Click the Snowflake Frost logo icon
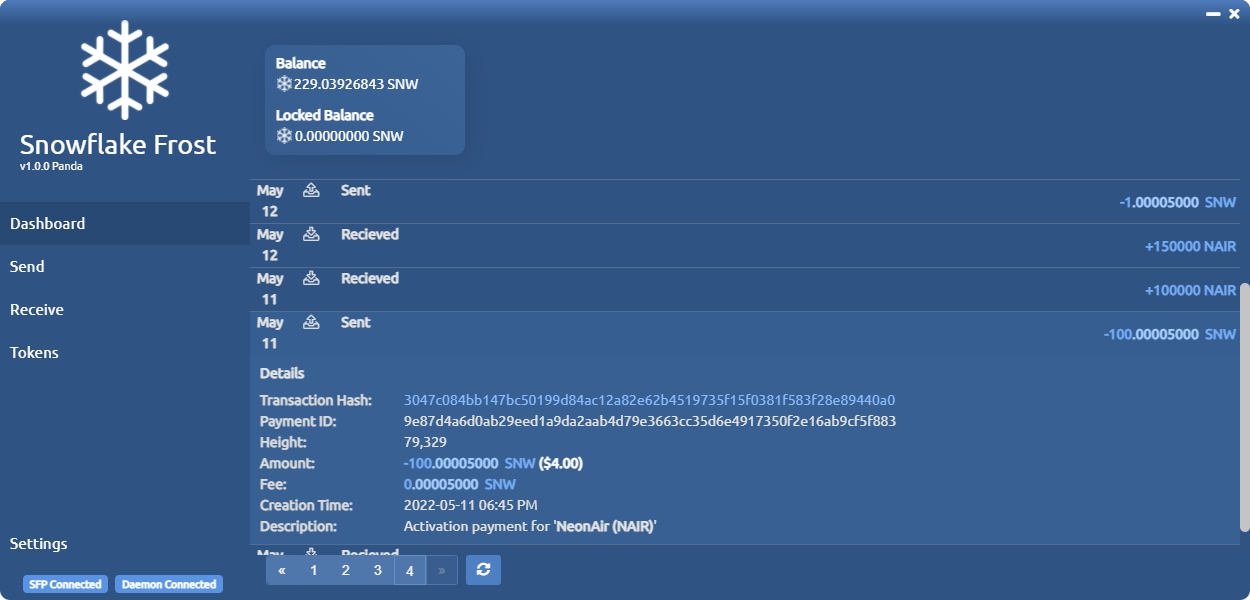This screenshot has height=600, width=1250. [x=125, y=70]
